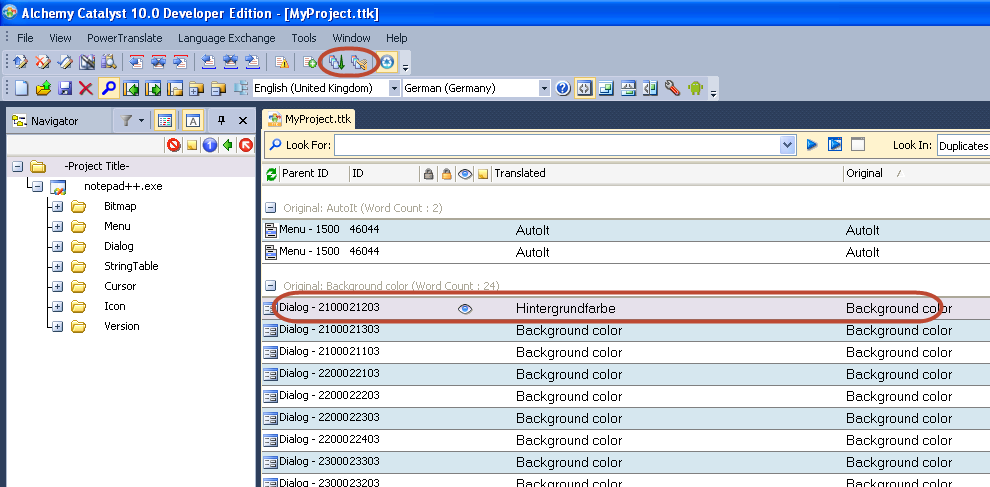Click the red no-entry icon in Navigator

pos(174,146)
